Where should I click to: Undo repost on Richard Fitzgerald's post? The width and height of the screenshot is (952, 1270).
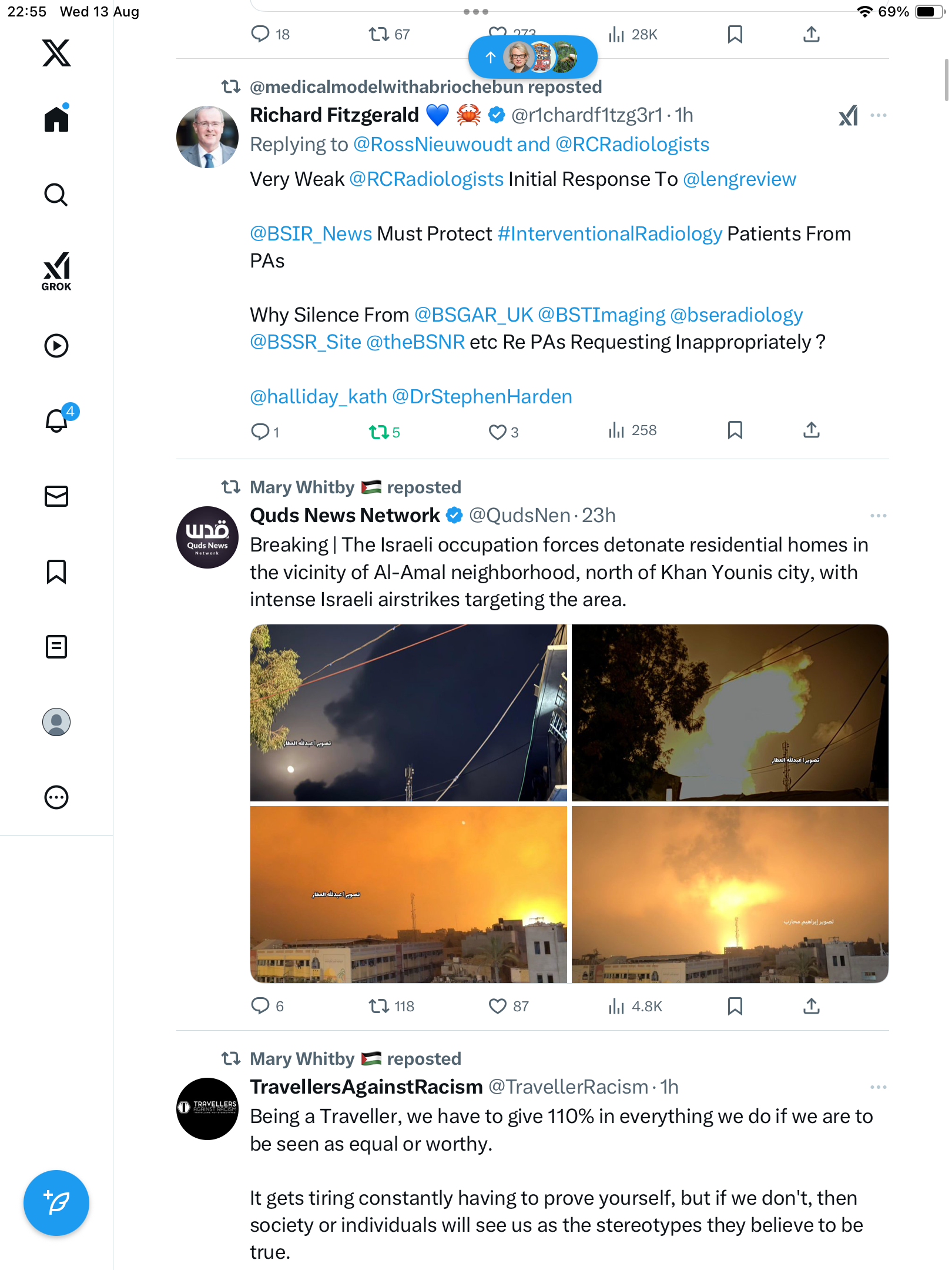point(380,433)
